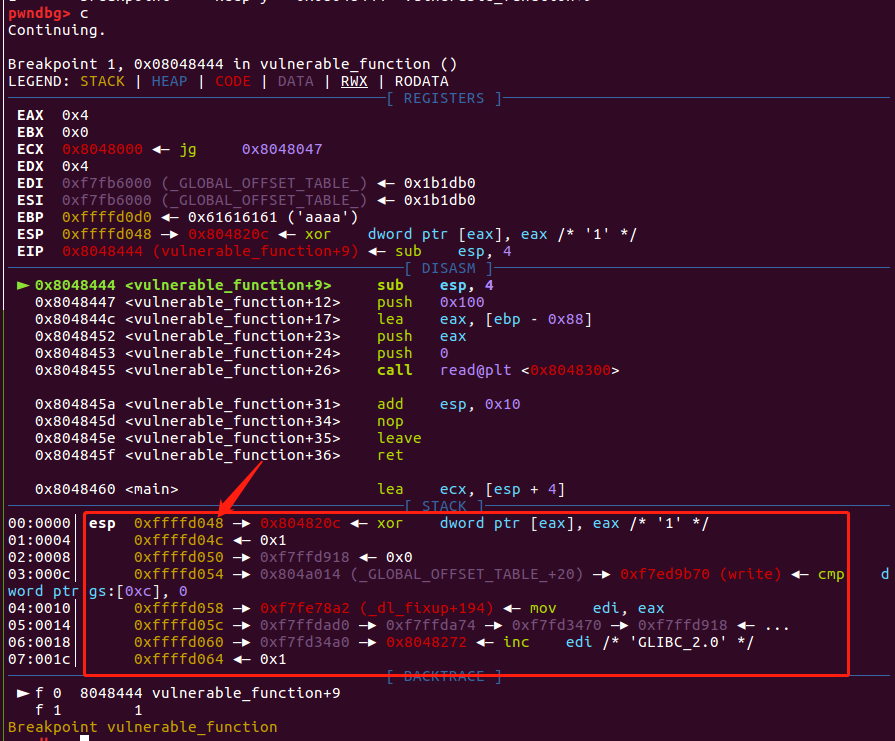The width and height of the screenshot is (895, 741).
Task: Click stack address 0xffffd054
Action: click(x=179, y=574)
